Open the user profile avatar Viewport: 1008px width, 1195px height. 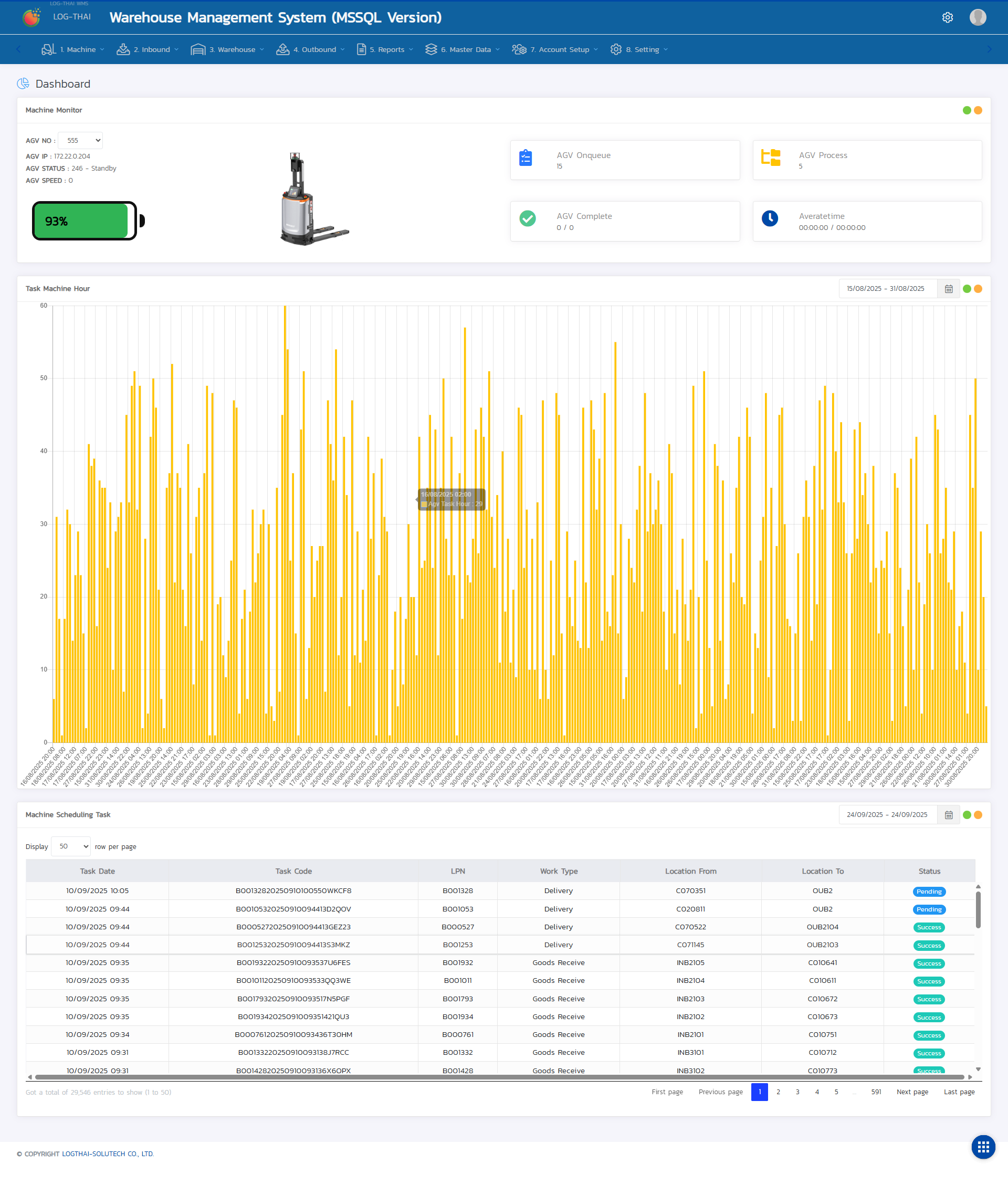tap(978, 17)
